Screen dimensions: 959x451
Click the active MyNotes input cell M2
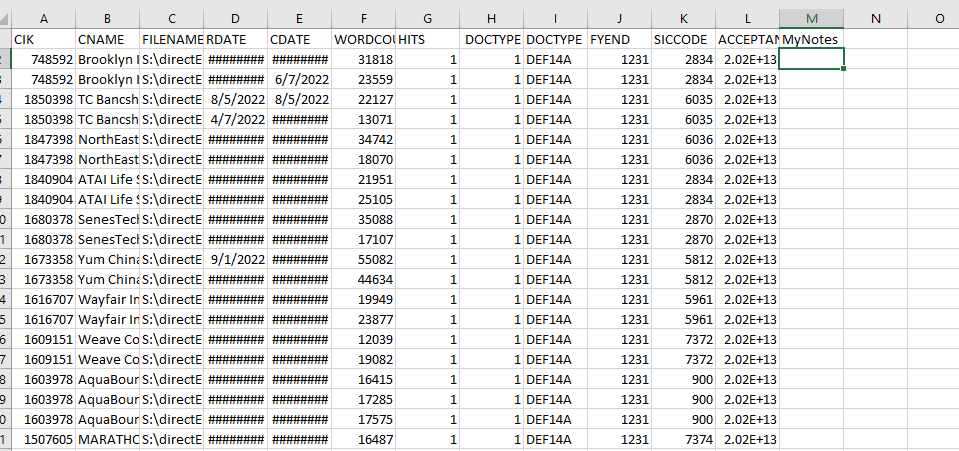coord(811,59)
